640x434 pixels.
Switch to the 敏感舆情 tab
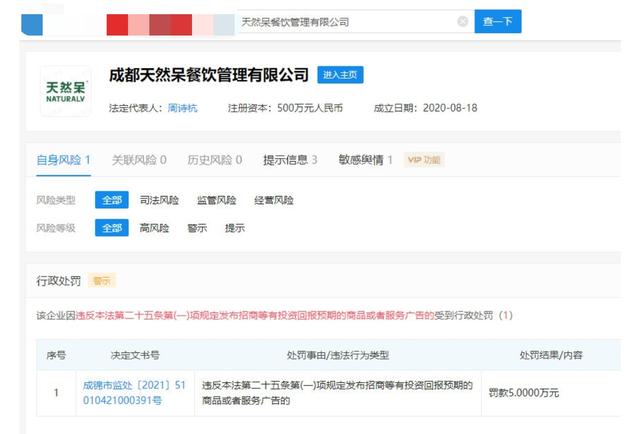click(x=366, y=160)
